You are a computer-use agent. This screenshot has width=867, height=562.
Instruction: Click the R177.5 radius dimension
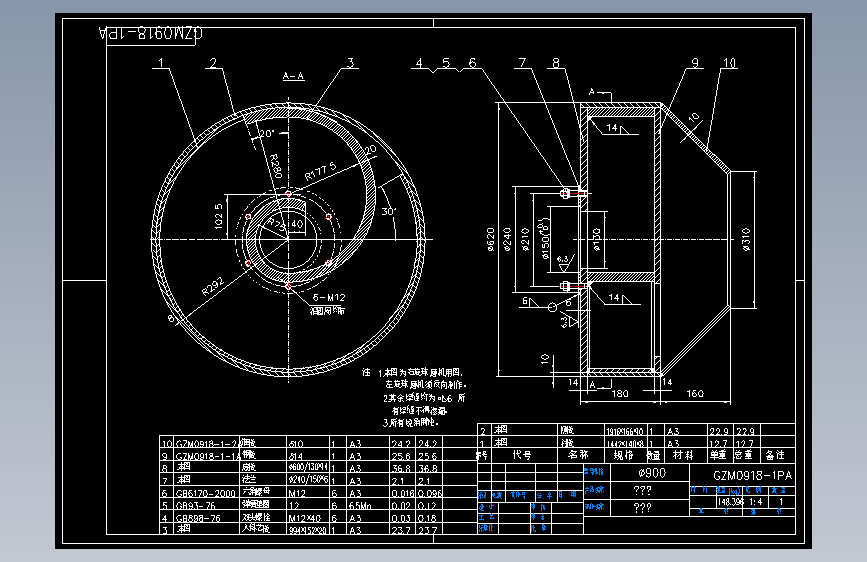pyautogui.click(x=321, y=171)
